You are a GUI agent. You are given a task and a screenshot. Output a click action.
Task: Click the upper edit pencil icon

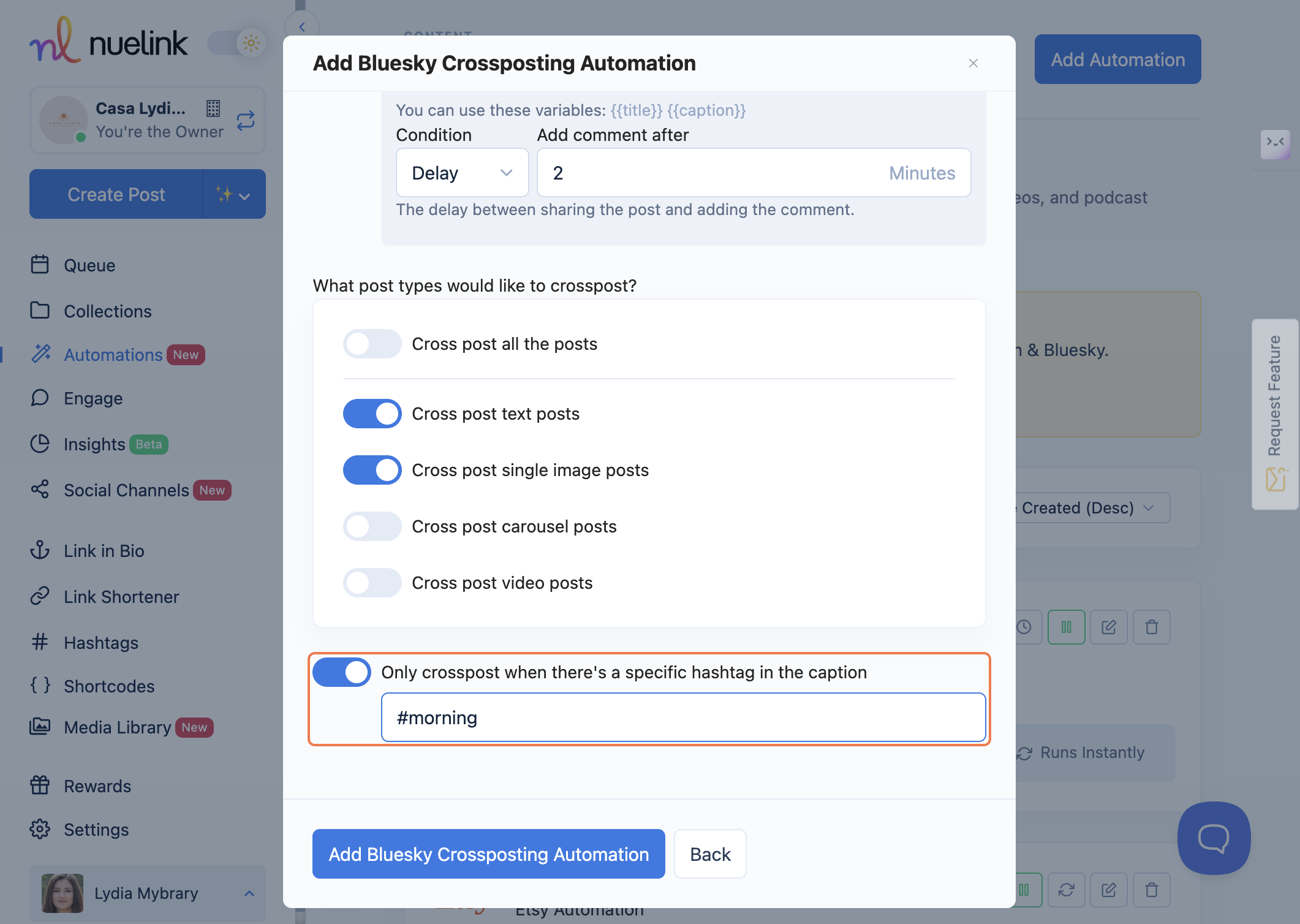point(1109,627)
